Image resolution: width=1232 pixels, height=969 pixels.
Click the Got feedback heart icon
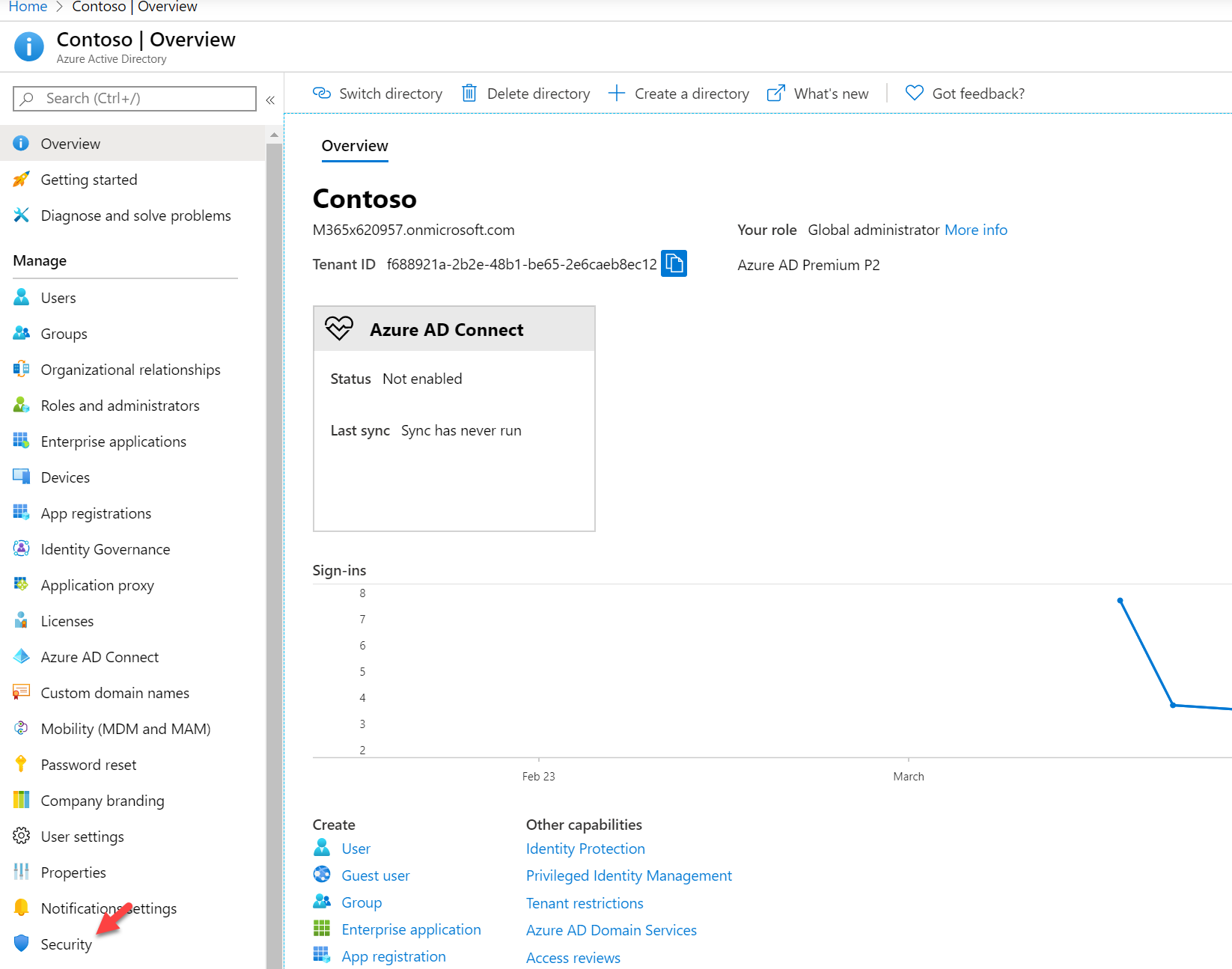914,94
